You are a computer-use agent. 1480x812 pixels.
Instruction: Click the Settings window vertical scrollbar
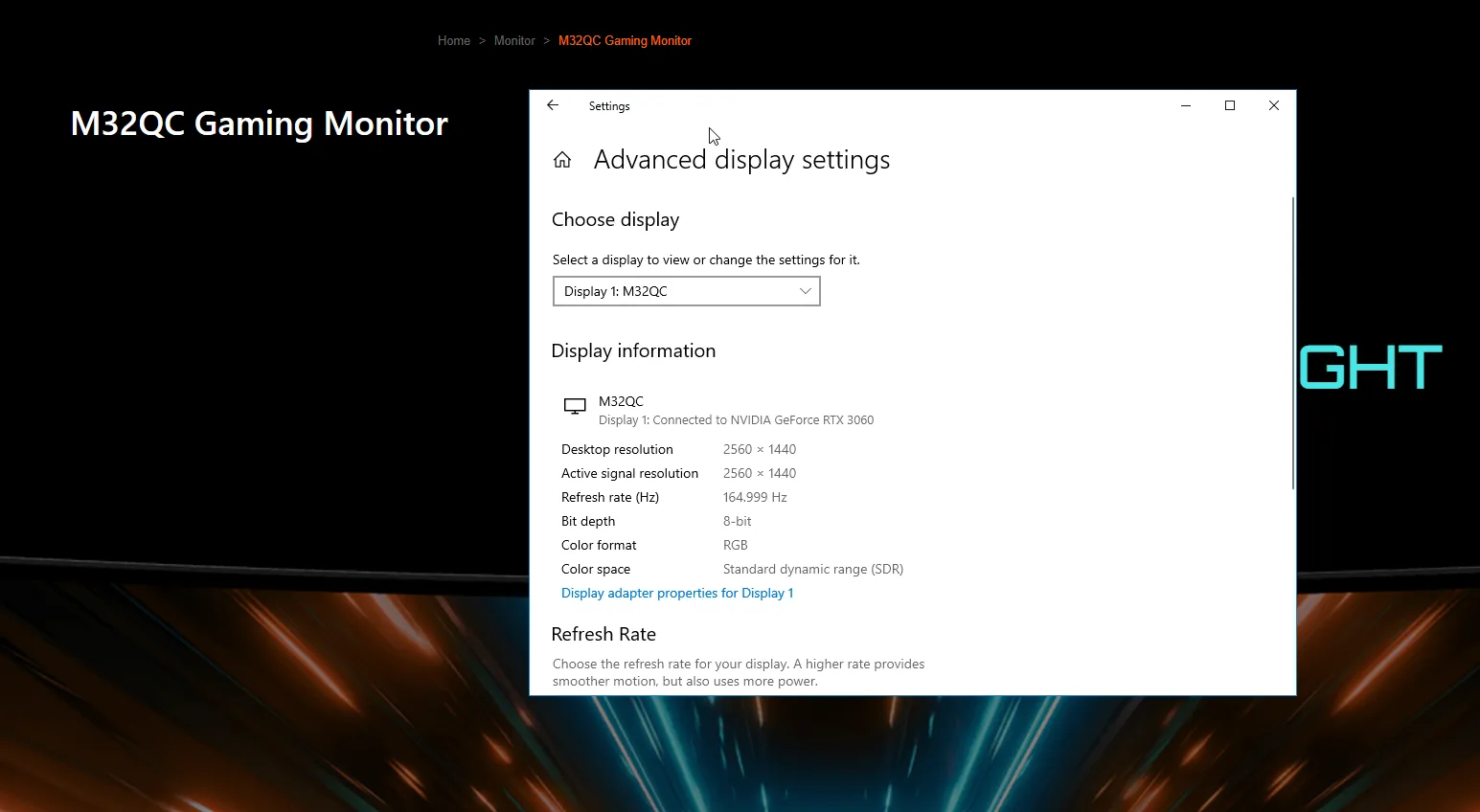[1292, 343]
